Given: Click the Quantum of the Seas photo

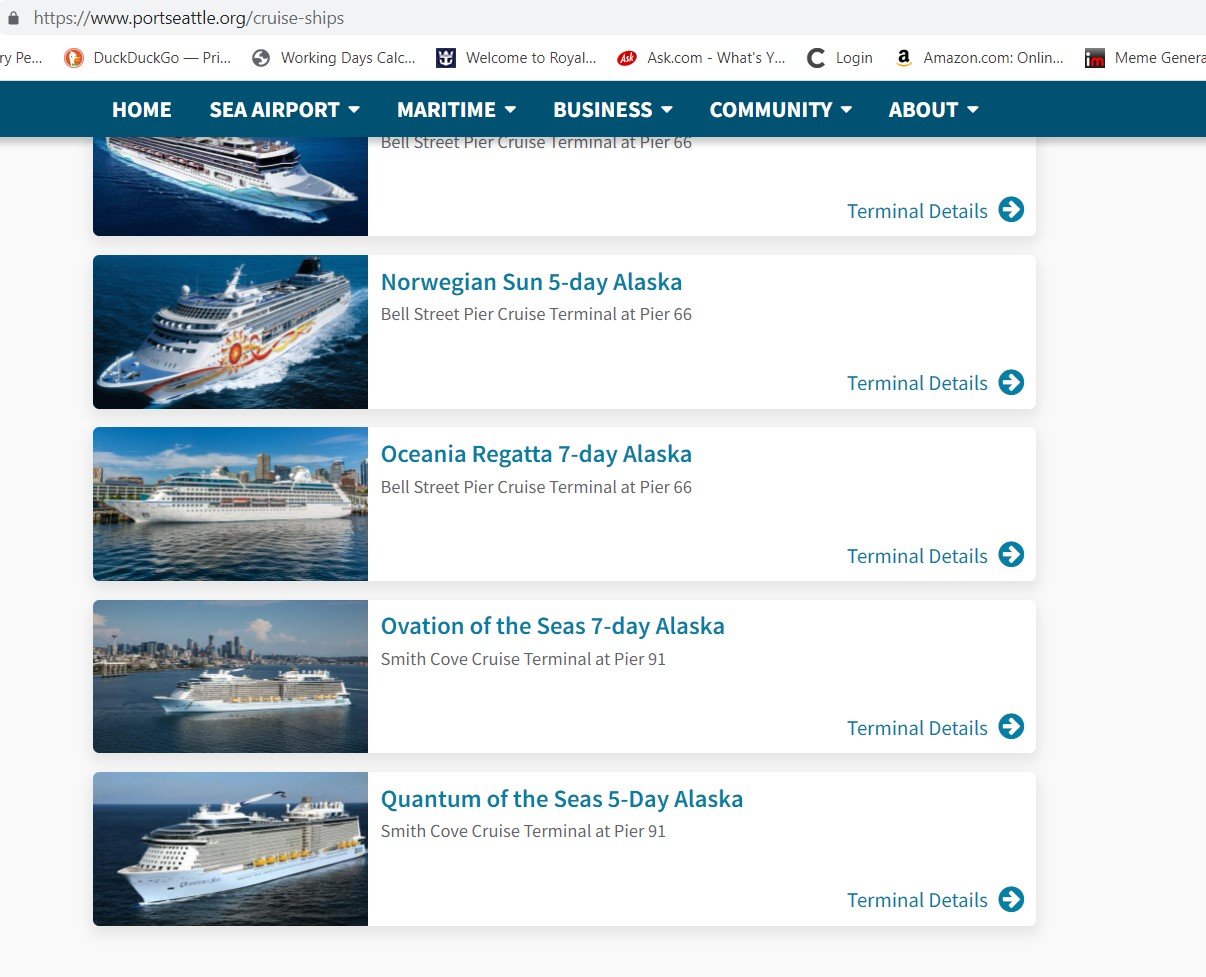Looking at the screenshot, I should pos(230,849).
